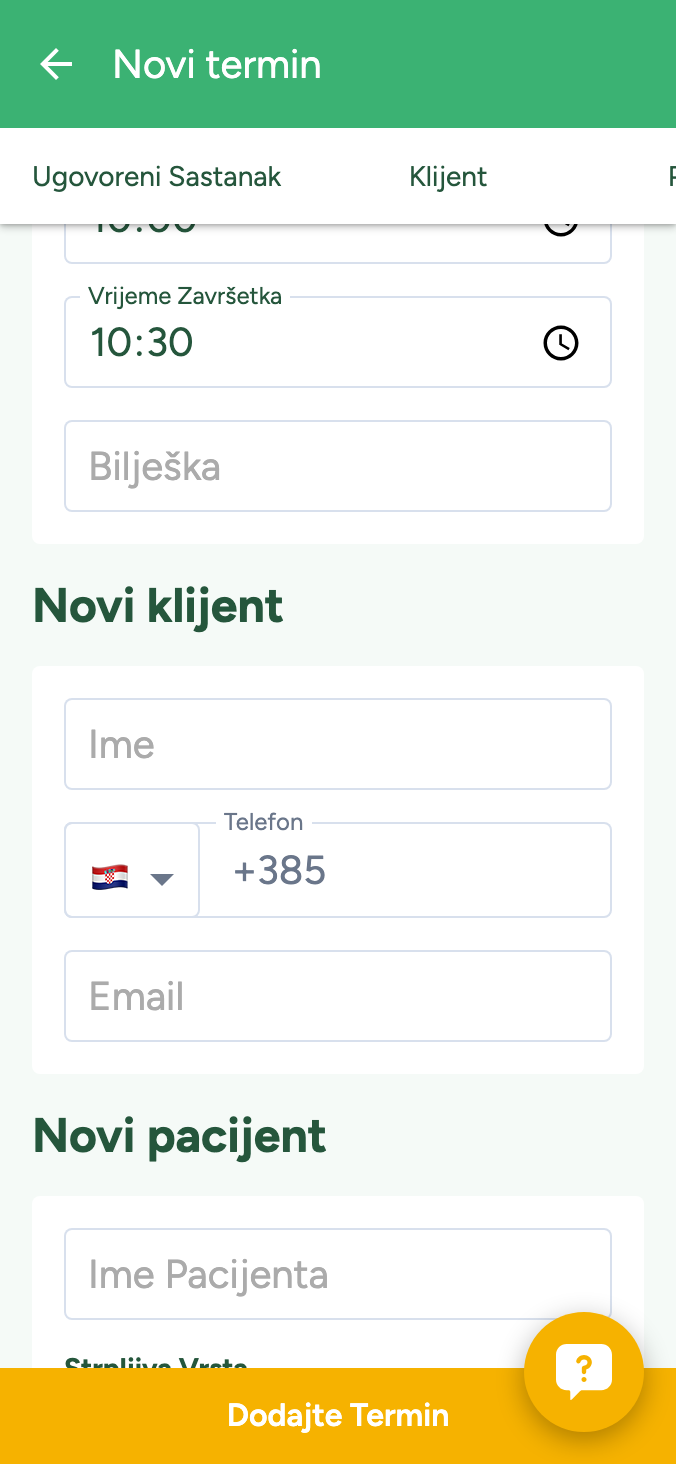Switch to the Ugovoreni Sastanak tab
The width and height of the screenshot is (676, 1464).
[157, 177]
